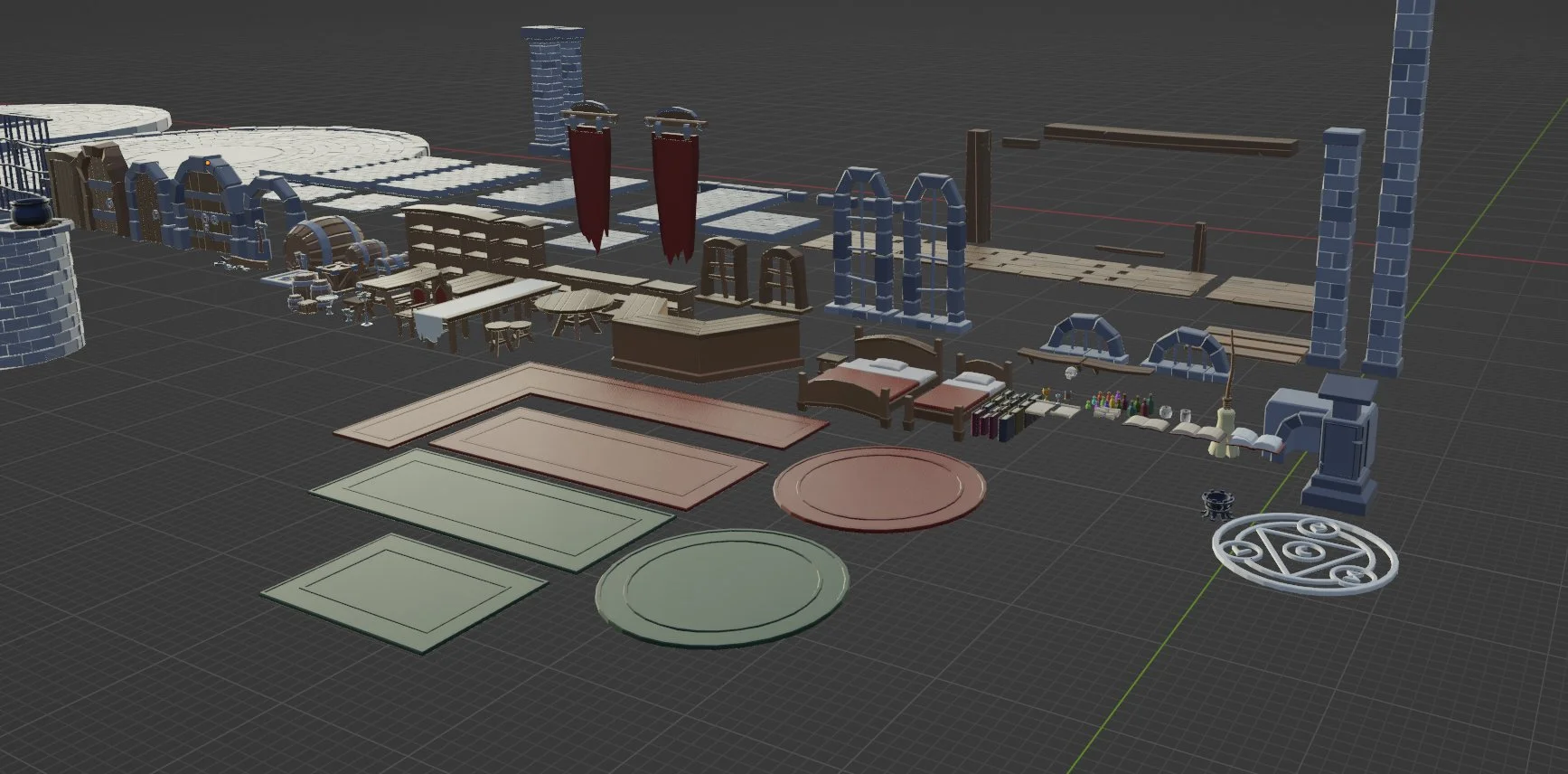Select the single bed
The image size is (1568, 774).
(x=957, y=394)
